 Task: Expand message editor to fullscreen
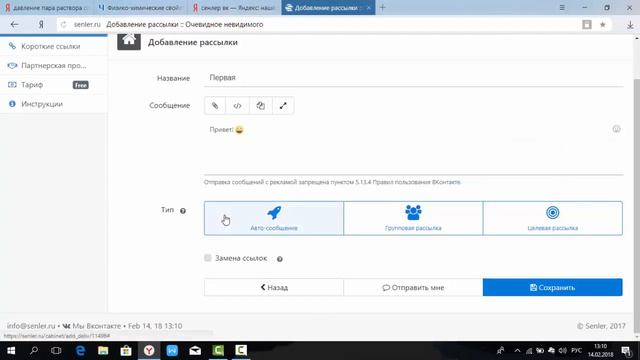(283, 106)
